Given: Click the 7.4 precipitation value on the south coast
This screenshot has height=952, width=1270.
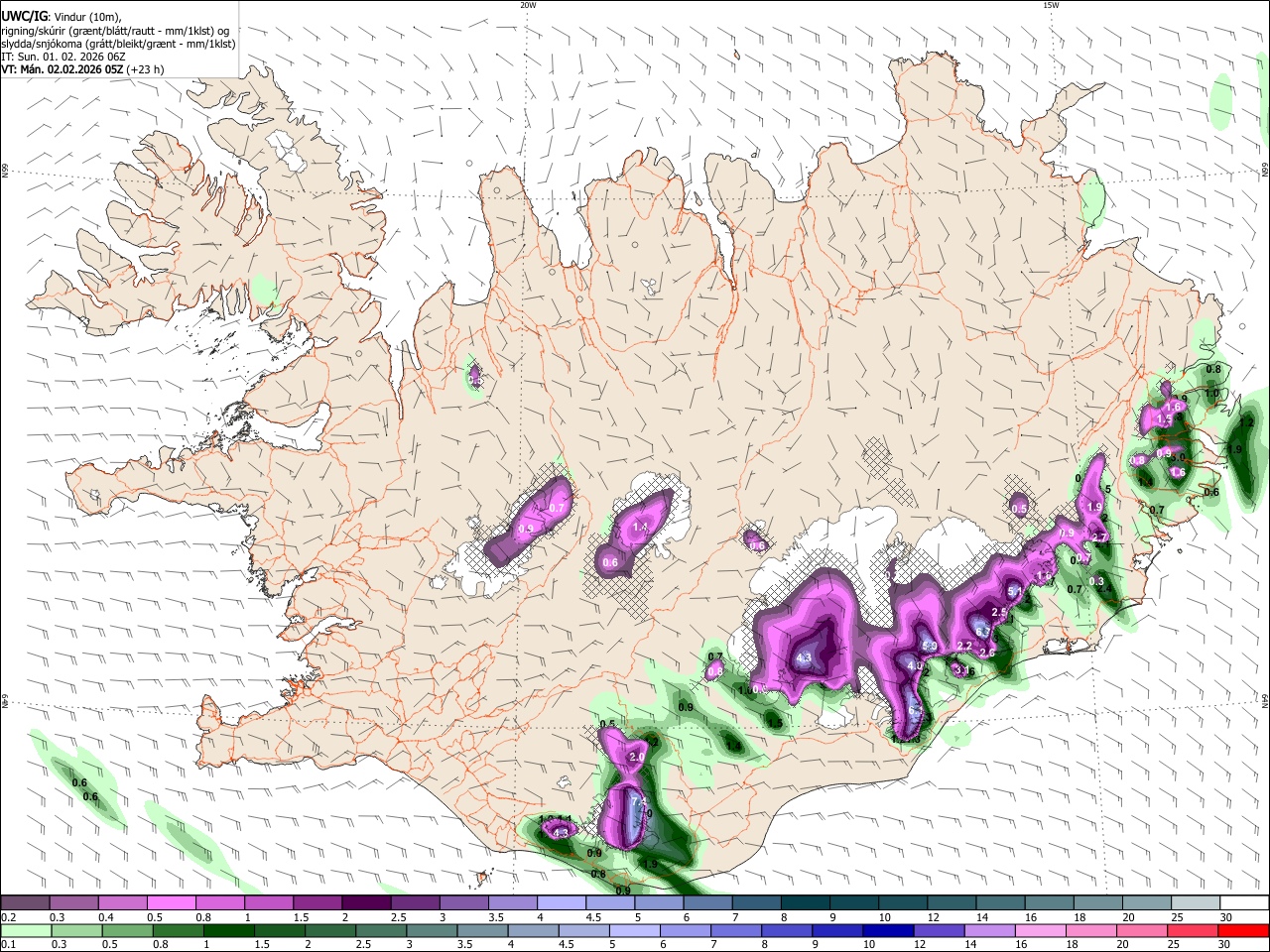Looking at the screenshot, I should (x=639, y=801).
